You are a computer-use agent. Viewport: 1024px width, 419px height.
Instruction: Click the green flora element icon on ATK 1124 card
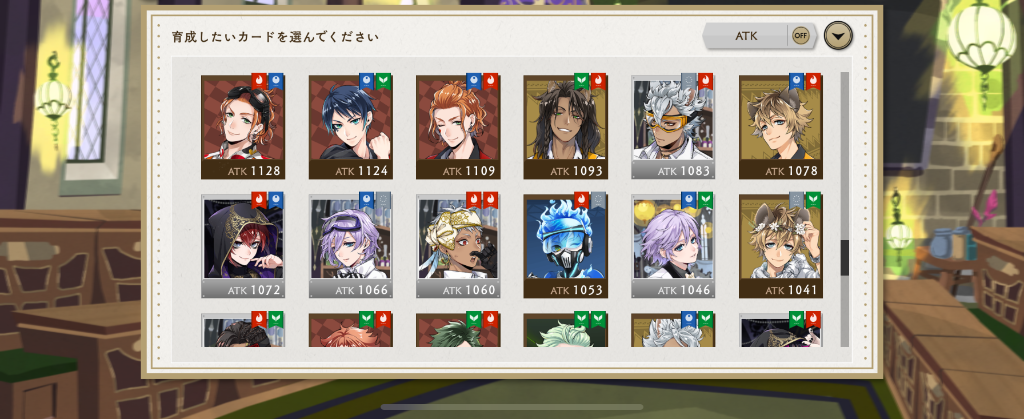pyautogui.click(x=383, y=81)
